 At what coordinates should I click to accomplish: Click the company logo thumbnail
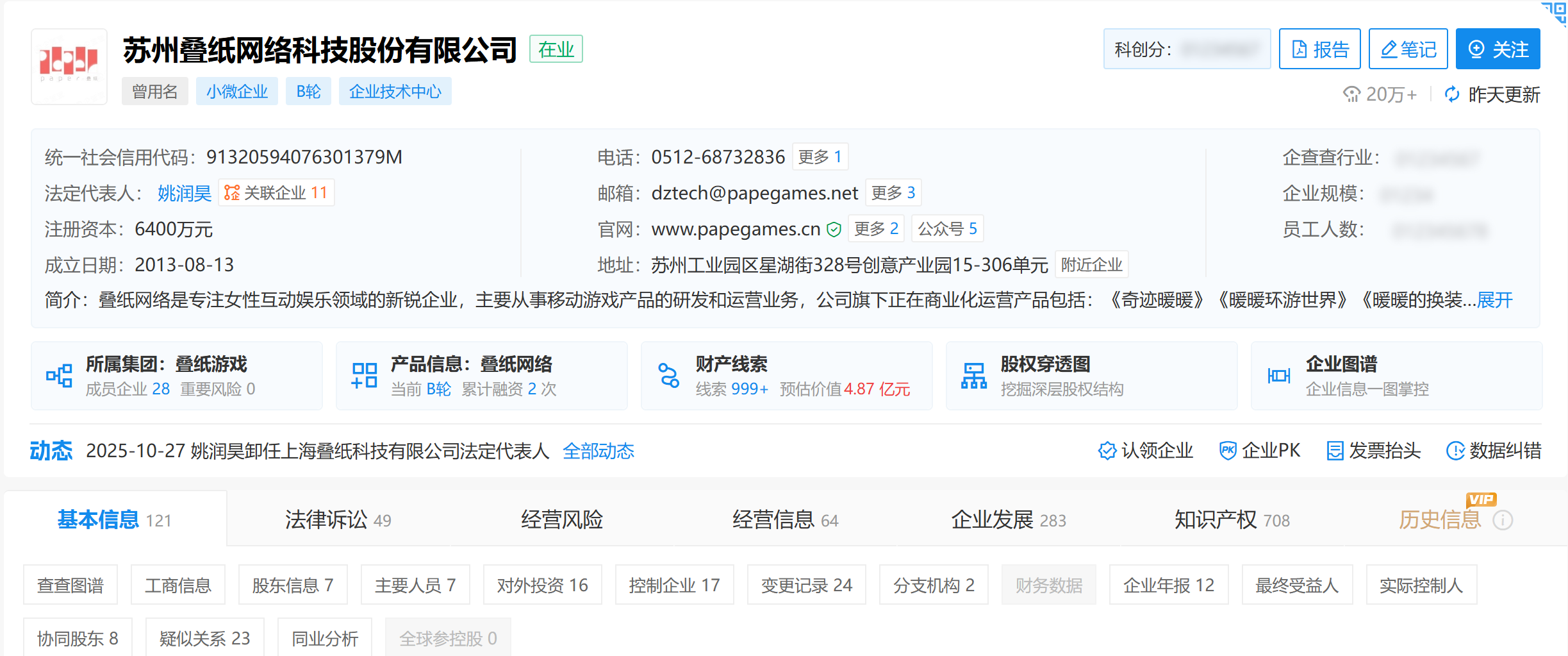pos(69,67)
